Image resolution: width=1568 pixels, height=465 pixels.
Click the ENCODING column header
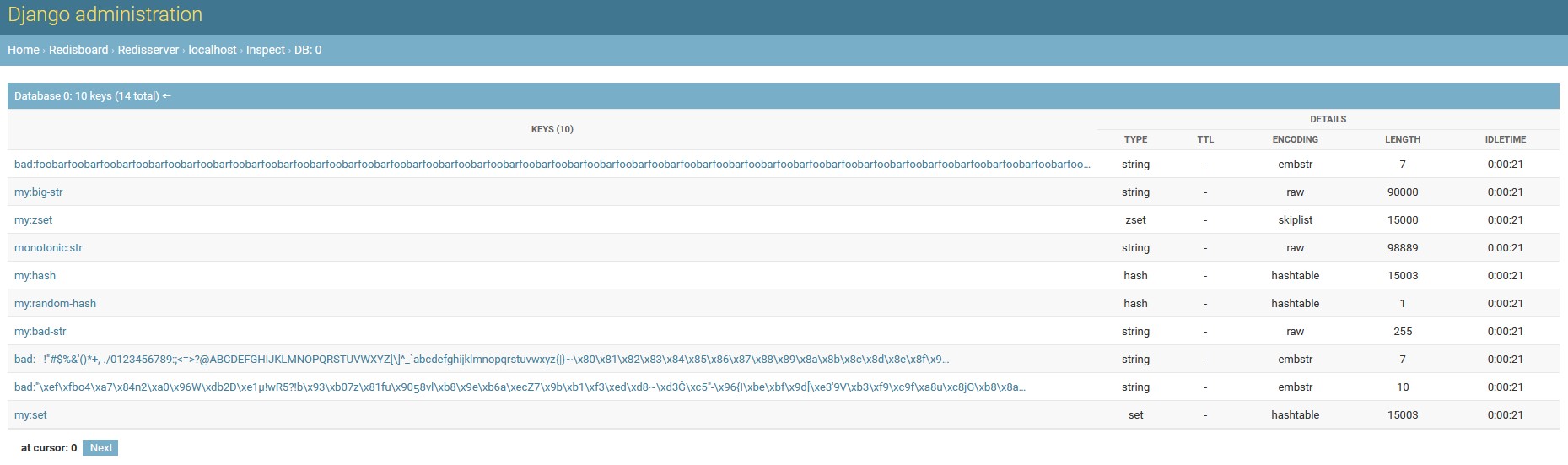pos(1295,139)
